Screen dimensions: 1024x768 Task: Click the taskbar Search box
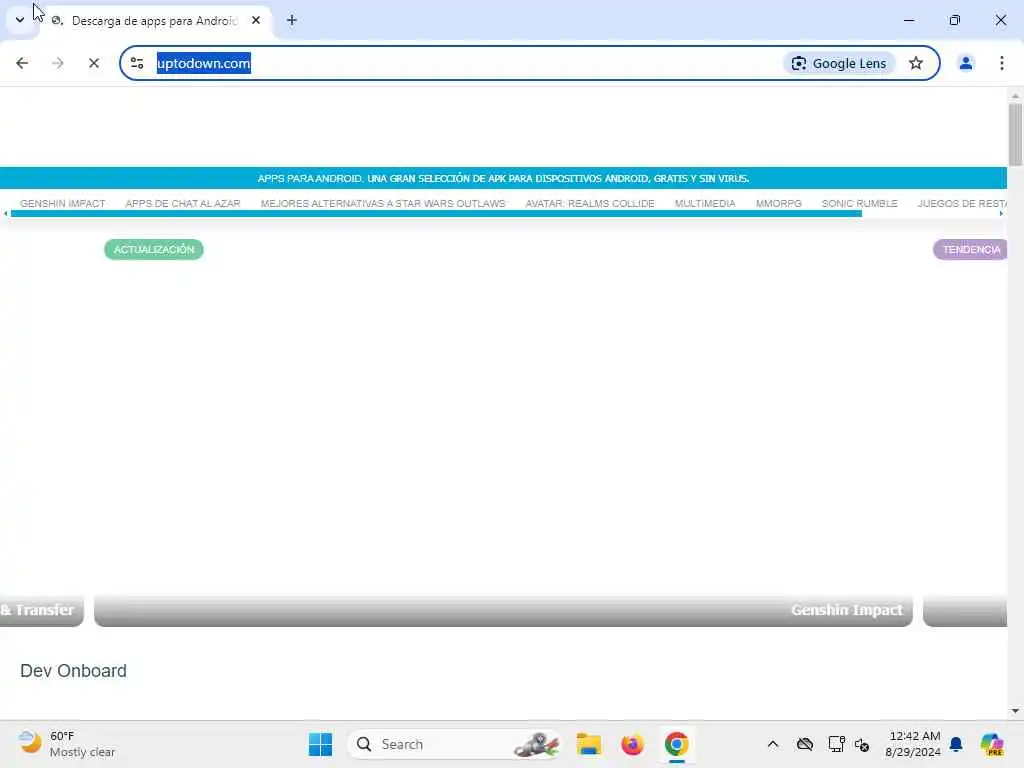click(x=455, y=744)
